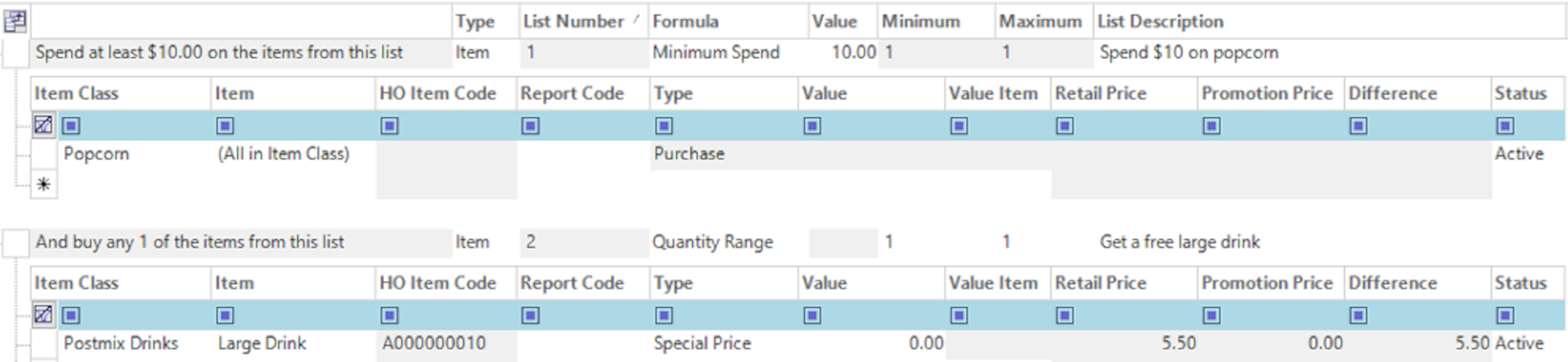Select row marker beside Popcorn item row
The width and height of the screenshot is (1568, 362).
tap(44, 154)
